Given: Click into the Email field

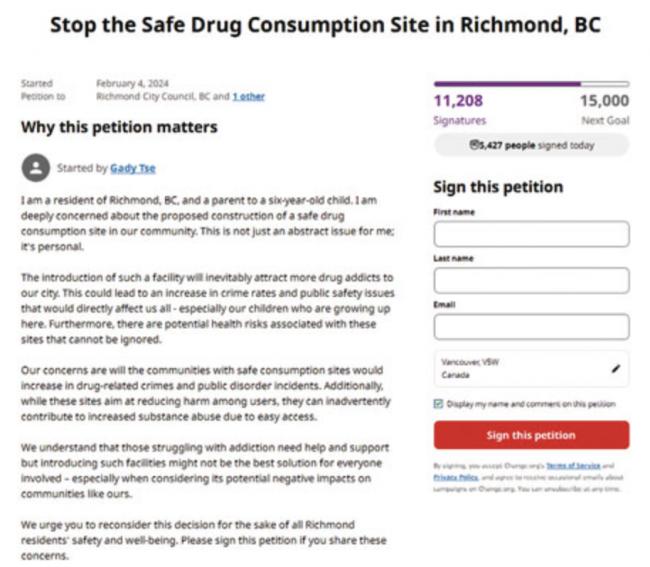Looking at the screenshot, I should (530, 327).
